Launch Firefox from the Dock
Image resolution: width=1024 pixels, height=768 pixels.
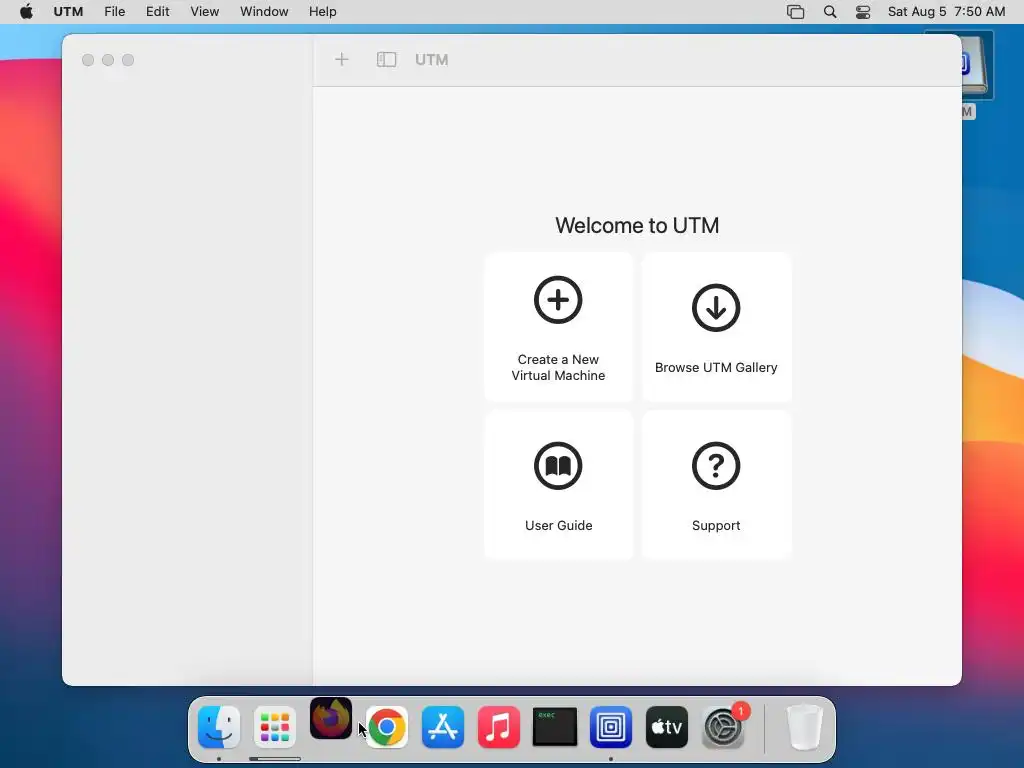pyautogui.click(x=331, y=718)
